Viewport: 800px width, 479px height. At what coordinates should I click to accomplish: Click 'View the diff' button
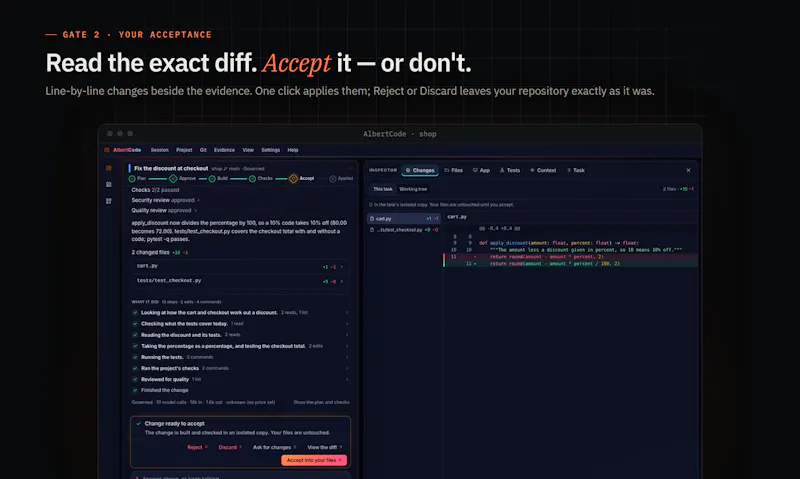pyautogui.click(x=324, y=447)
